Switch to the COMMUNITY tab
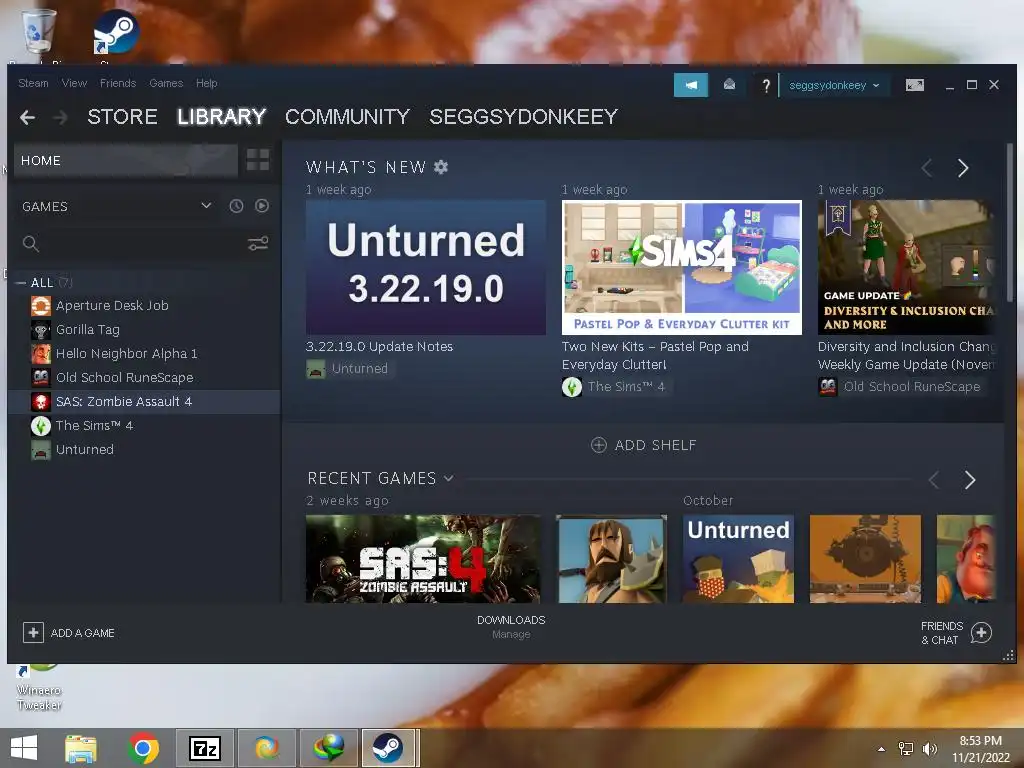This screenshot has height=768, width=1024. click(347, 117)
